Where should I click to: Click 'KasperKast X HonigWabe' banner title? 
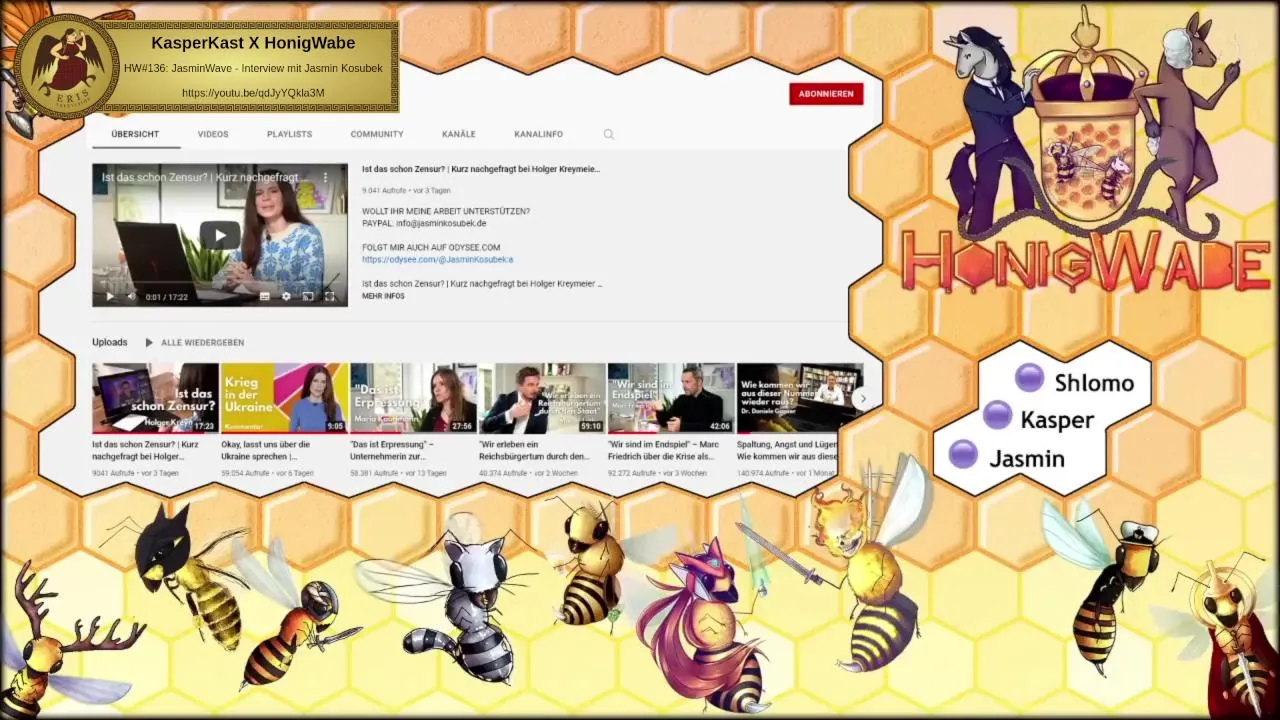pos(253,43)
